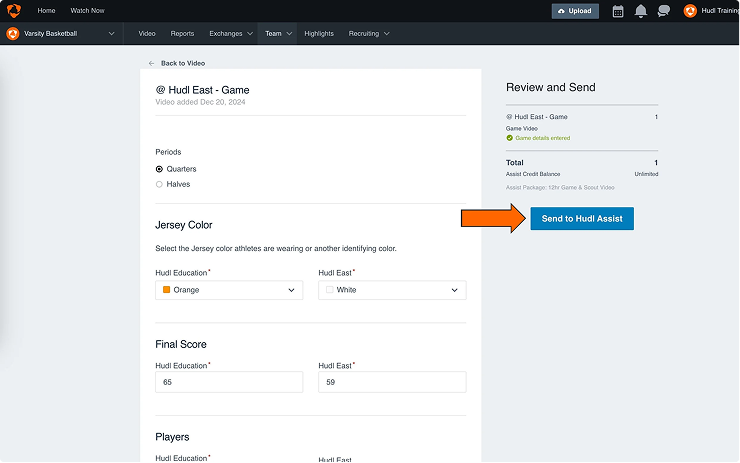
Task: Click the white jersey color swatch
Action: coord(329,290)
